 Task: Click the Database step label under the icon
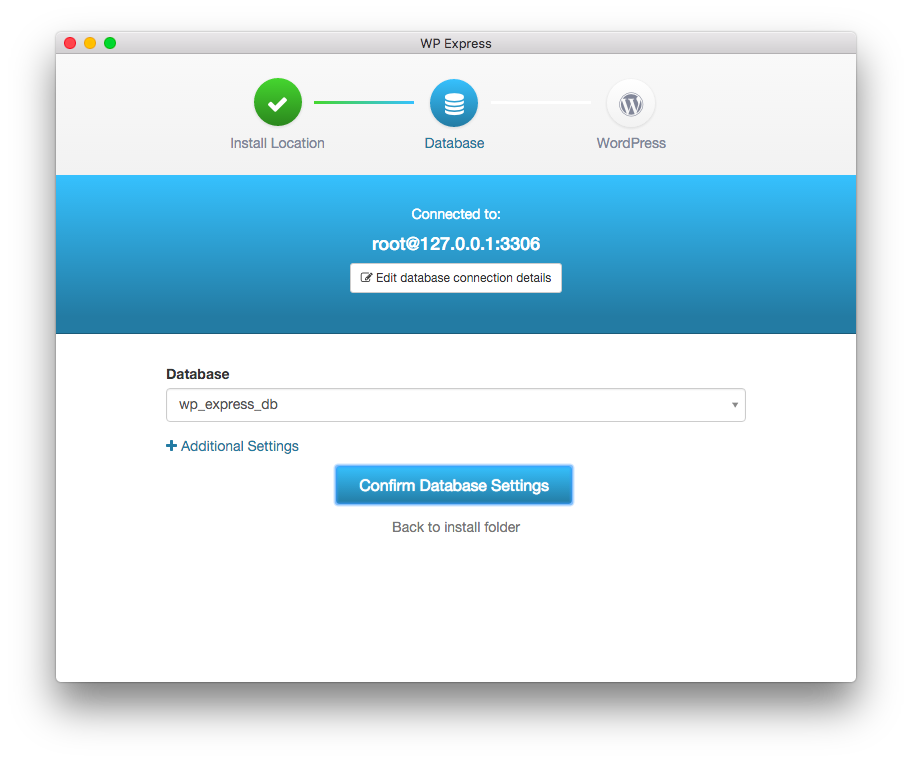point(454,143)
